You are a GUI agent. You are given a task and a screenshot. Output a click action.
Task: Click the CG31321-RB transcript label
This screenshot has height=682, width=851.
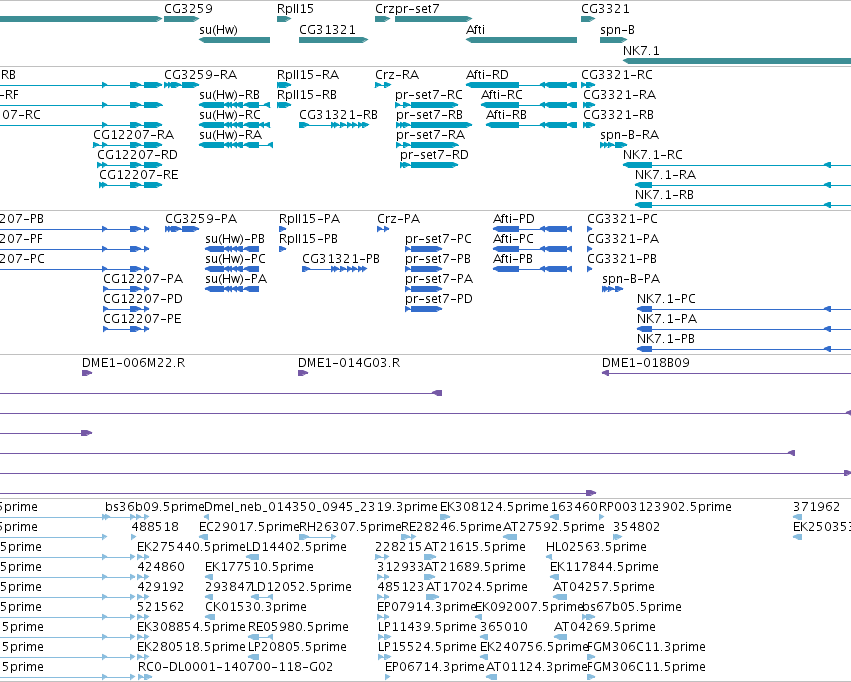tap(338, 115)
